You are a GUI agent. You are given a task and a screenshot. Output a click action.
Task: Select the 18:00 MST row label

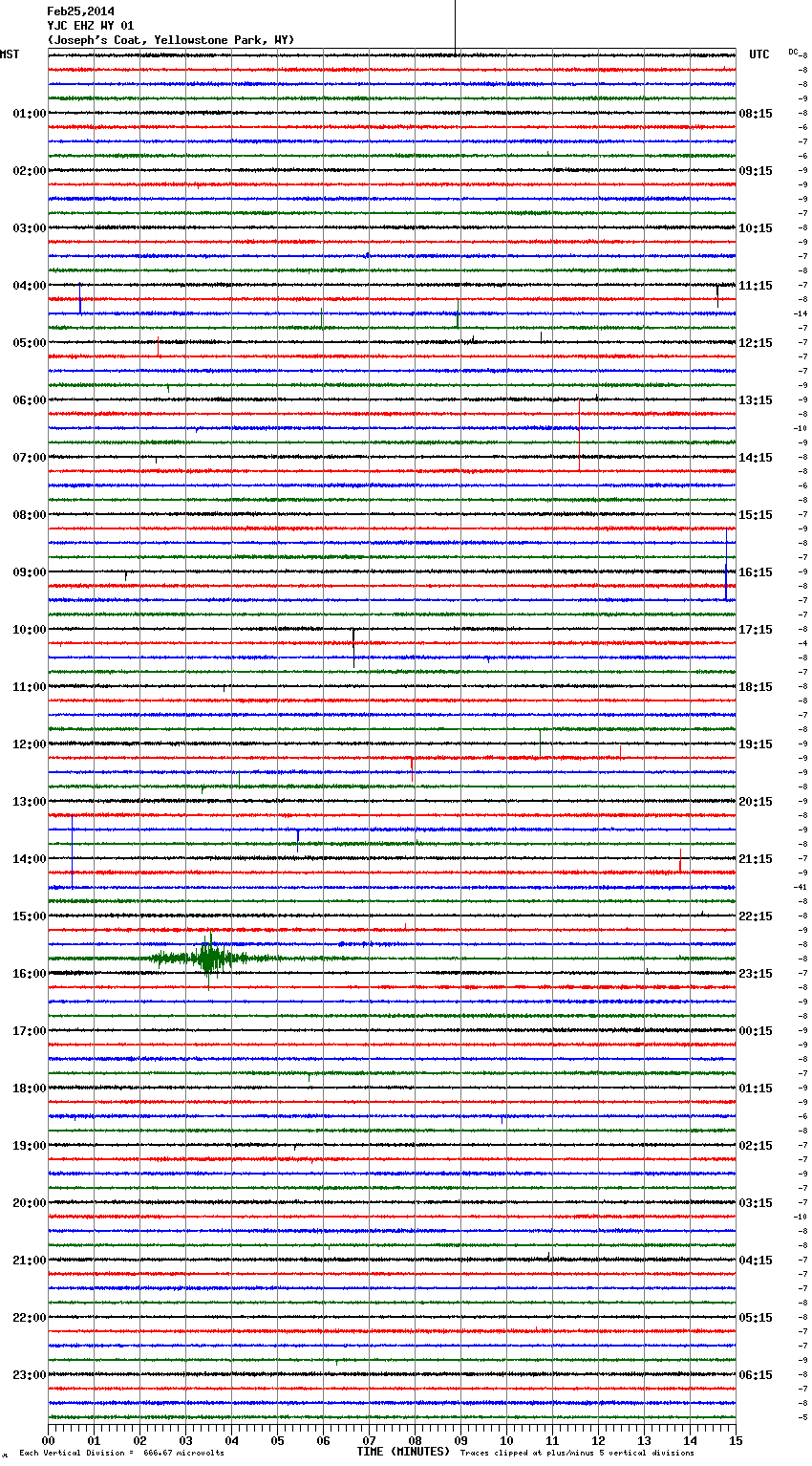pyautogui.click(x=30, y=1089)
